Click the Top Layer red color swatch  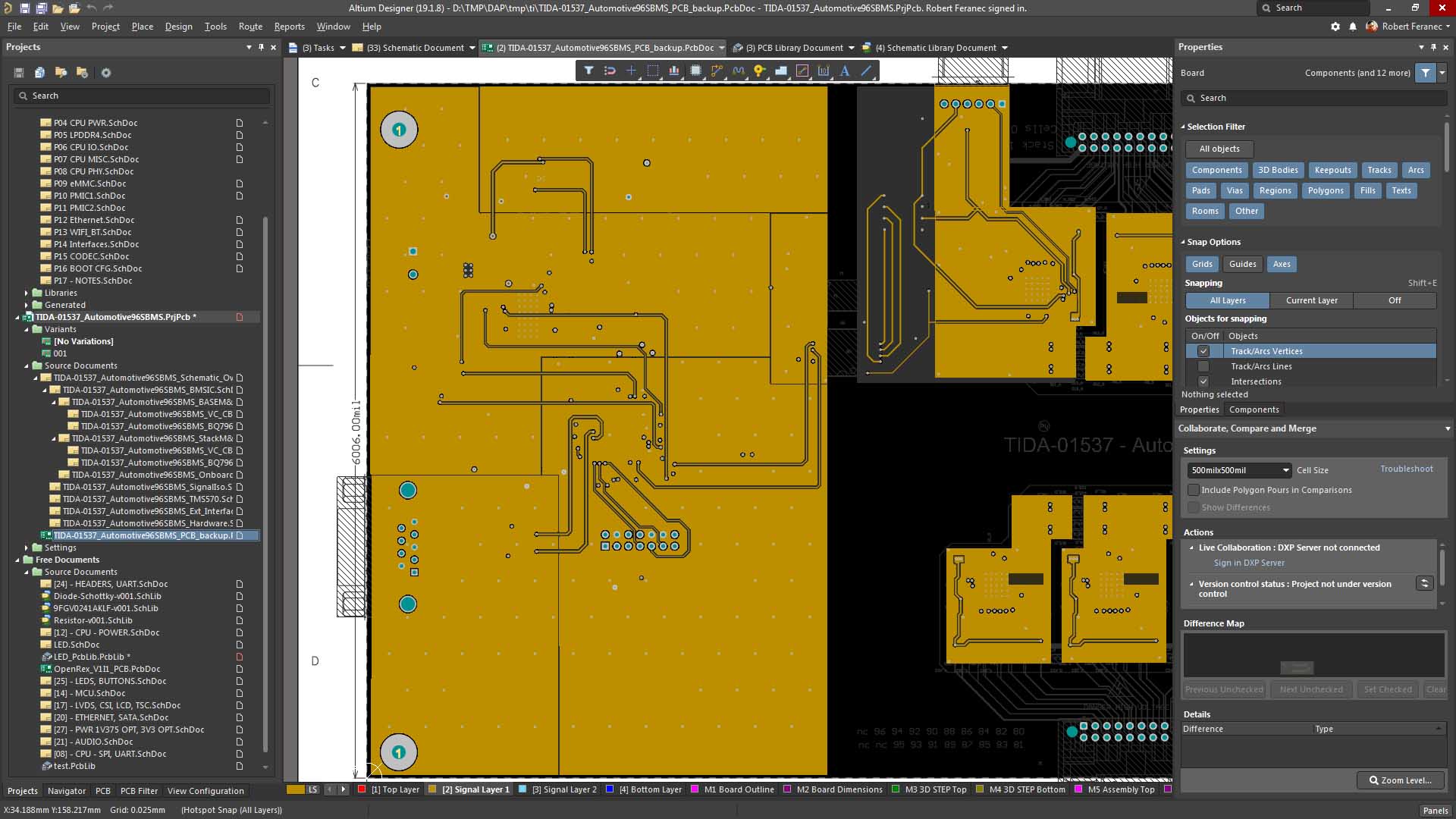[x=362, y=789]
